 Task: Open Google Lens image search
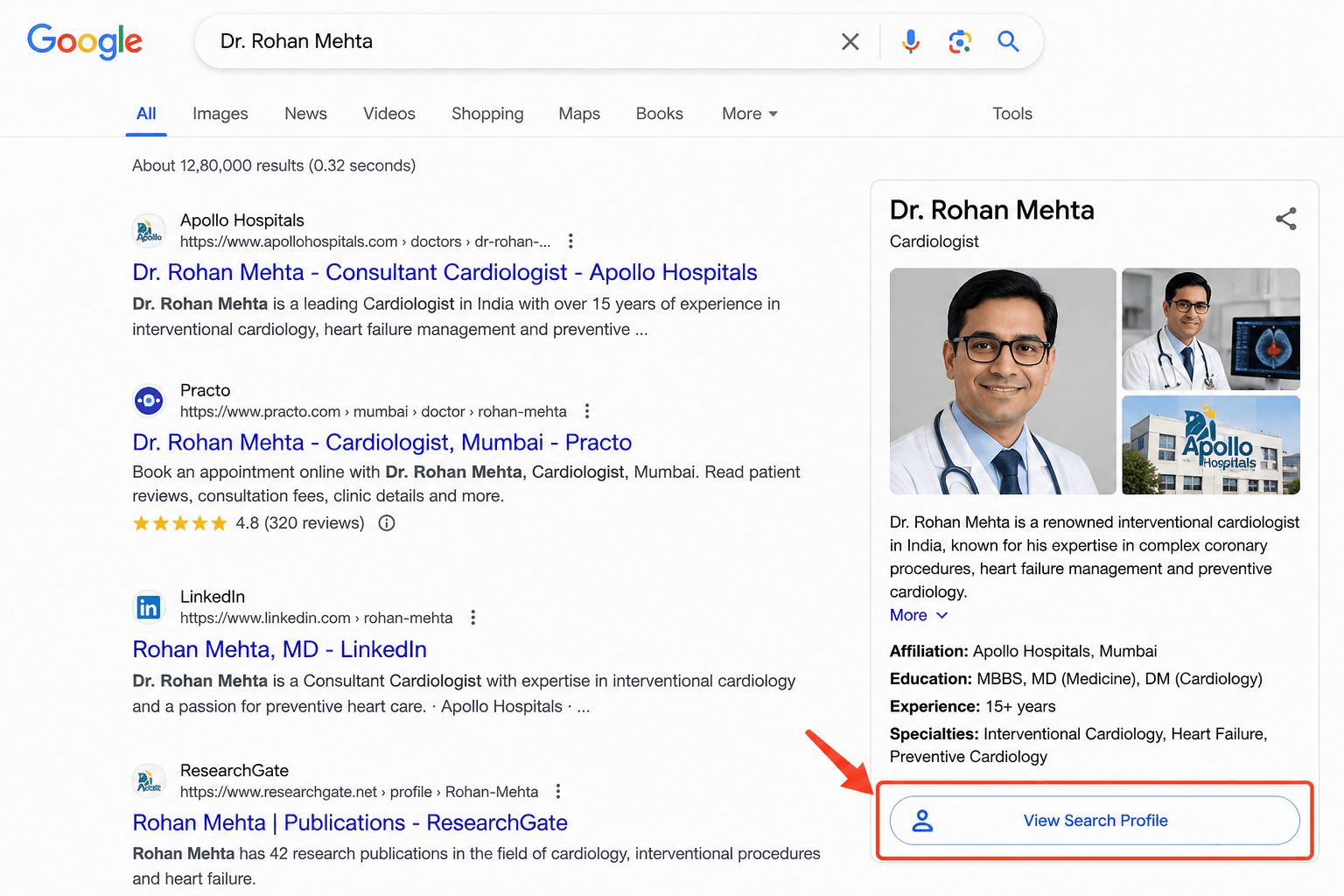pos(960,41)
